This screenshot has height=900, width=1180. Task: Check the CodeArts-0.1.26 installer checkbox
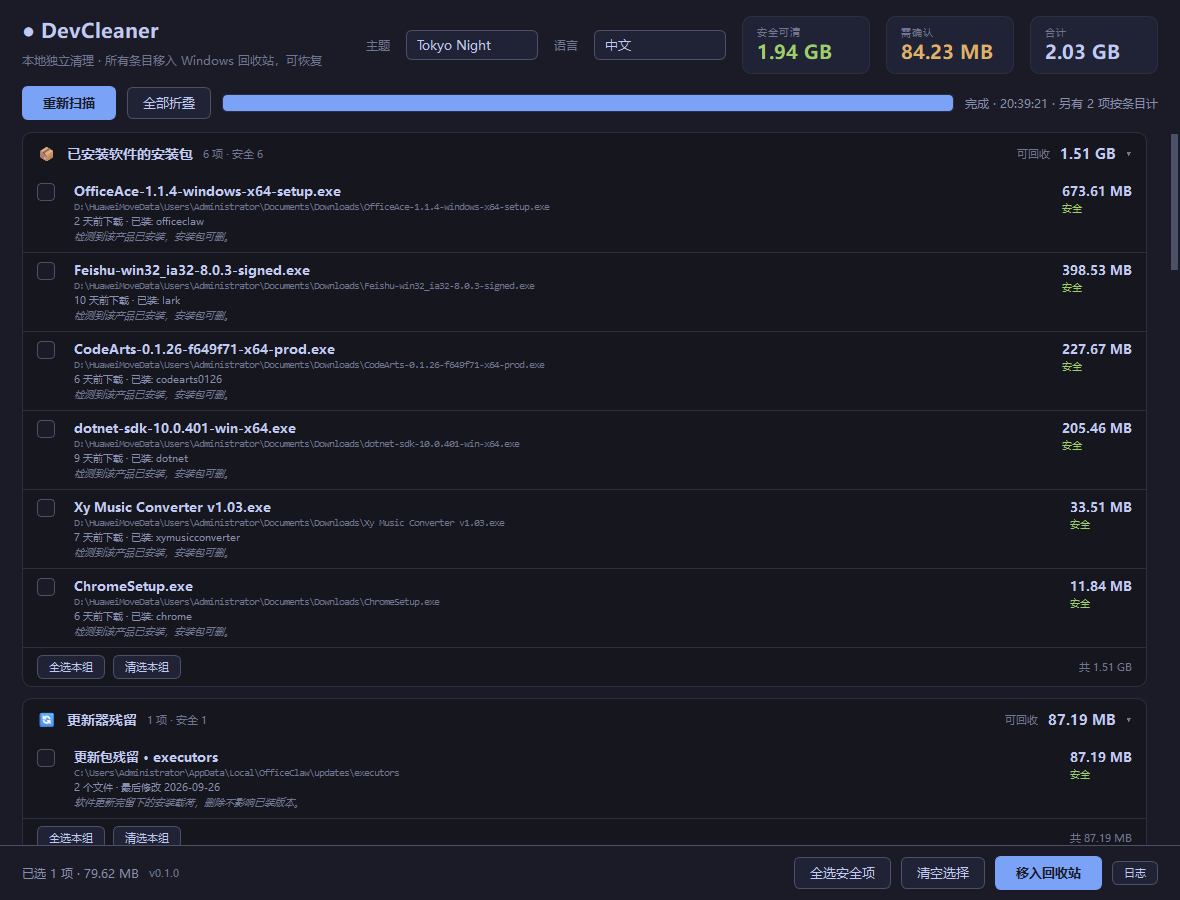tap(46, 350)
